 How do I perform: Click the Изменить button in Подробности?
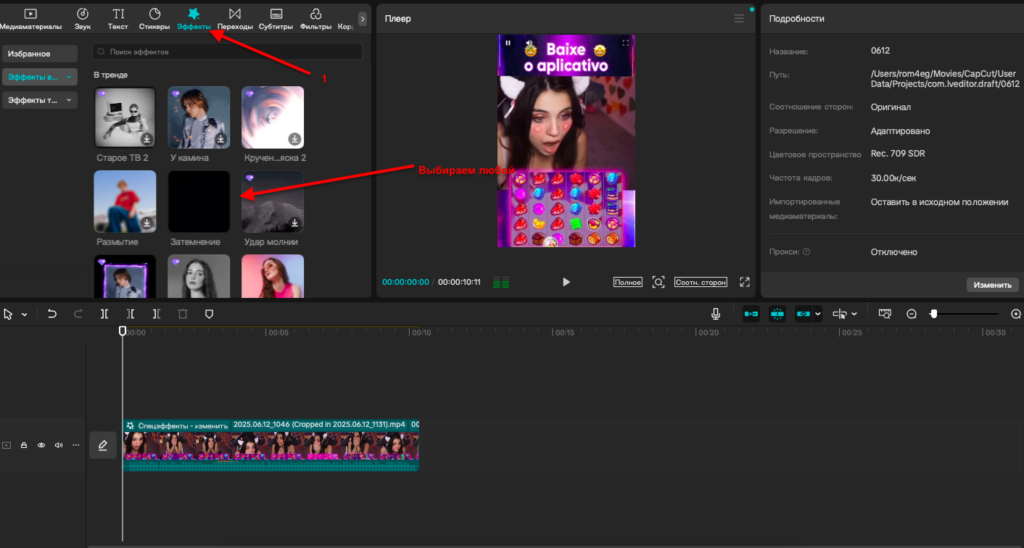click(x=992, y=285)
